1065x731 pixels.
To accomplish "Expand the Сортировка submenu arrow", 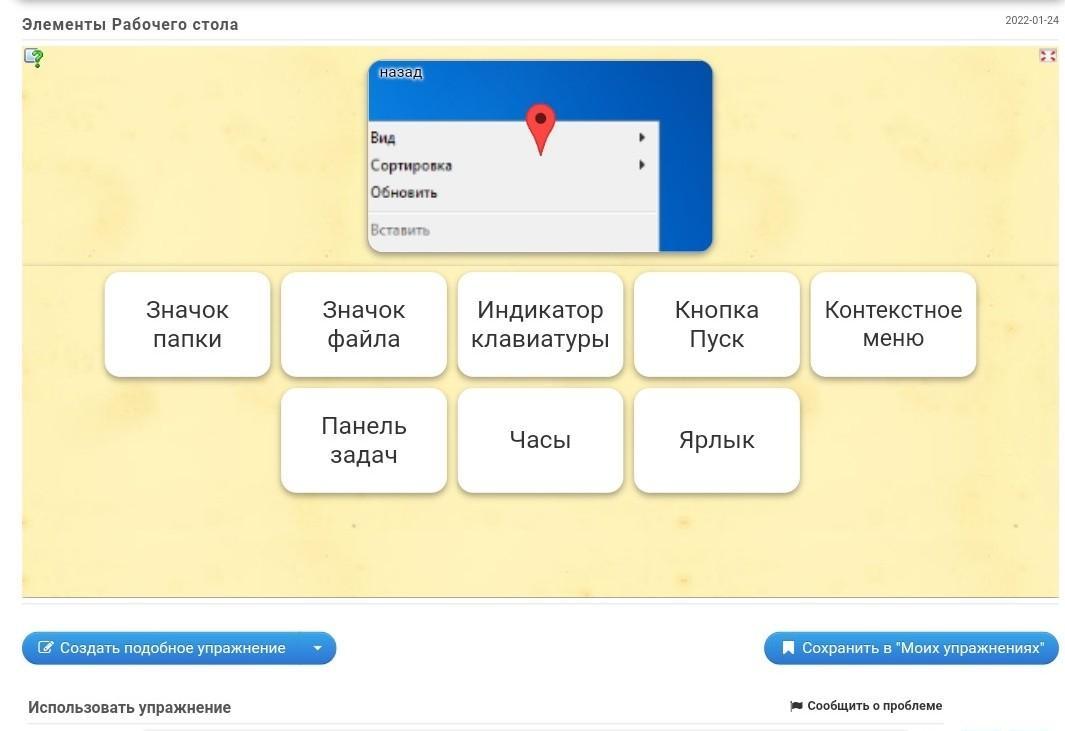I will [641, 165].
